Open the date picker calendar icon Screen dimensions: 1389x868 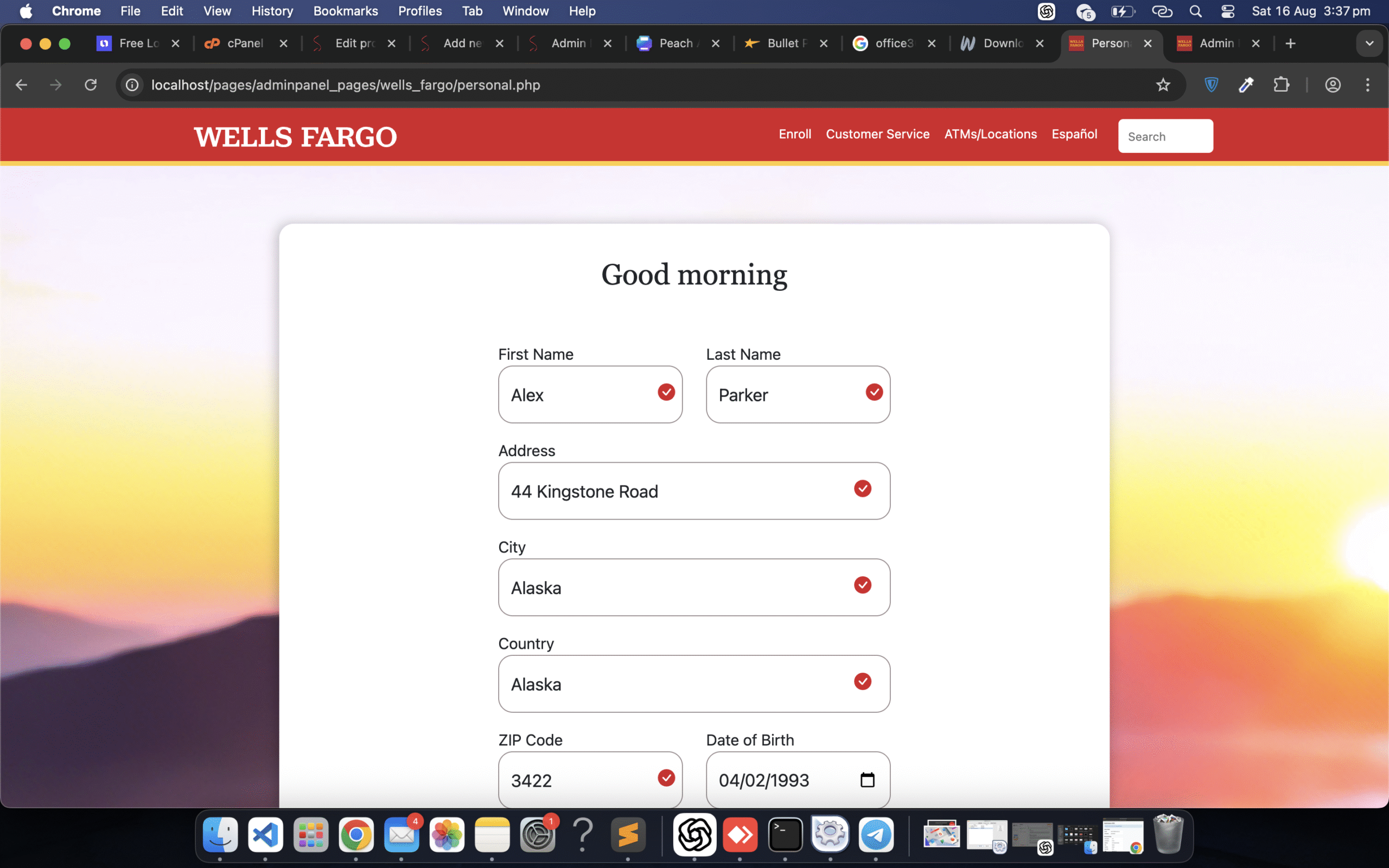(867, 780)
